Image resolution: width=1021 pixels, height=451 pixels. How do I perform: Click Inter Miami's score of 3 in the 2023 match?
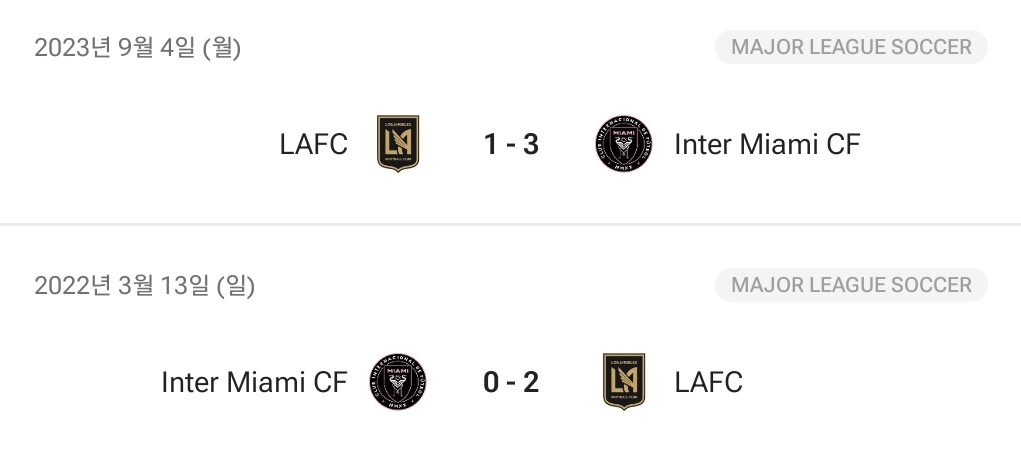click(531, 145)
